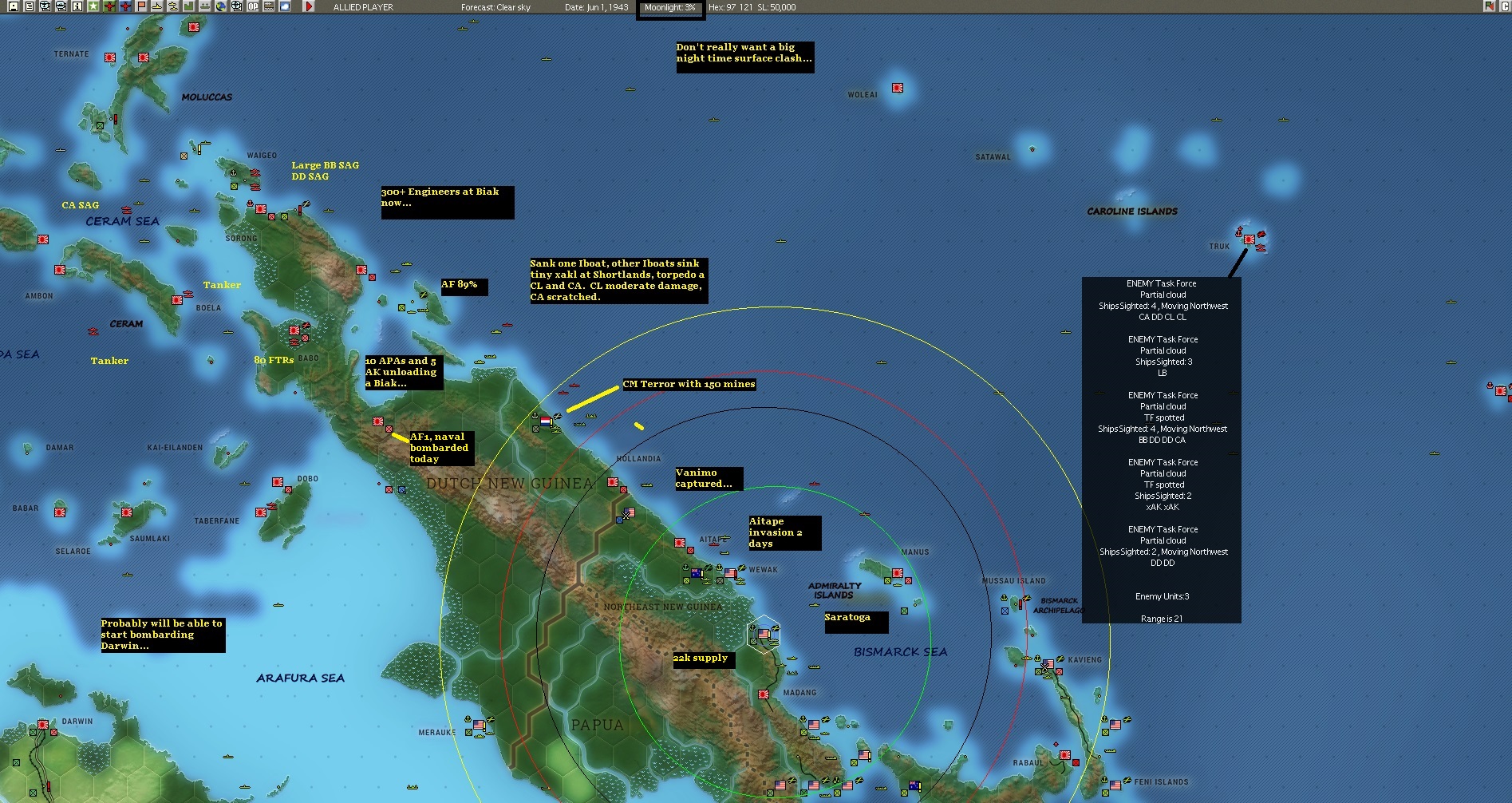The height and width of the screenshot is (803, 1512).
Task: Click the 'Large BB SAG' note
Action: coord(325,165)
